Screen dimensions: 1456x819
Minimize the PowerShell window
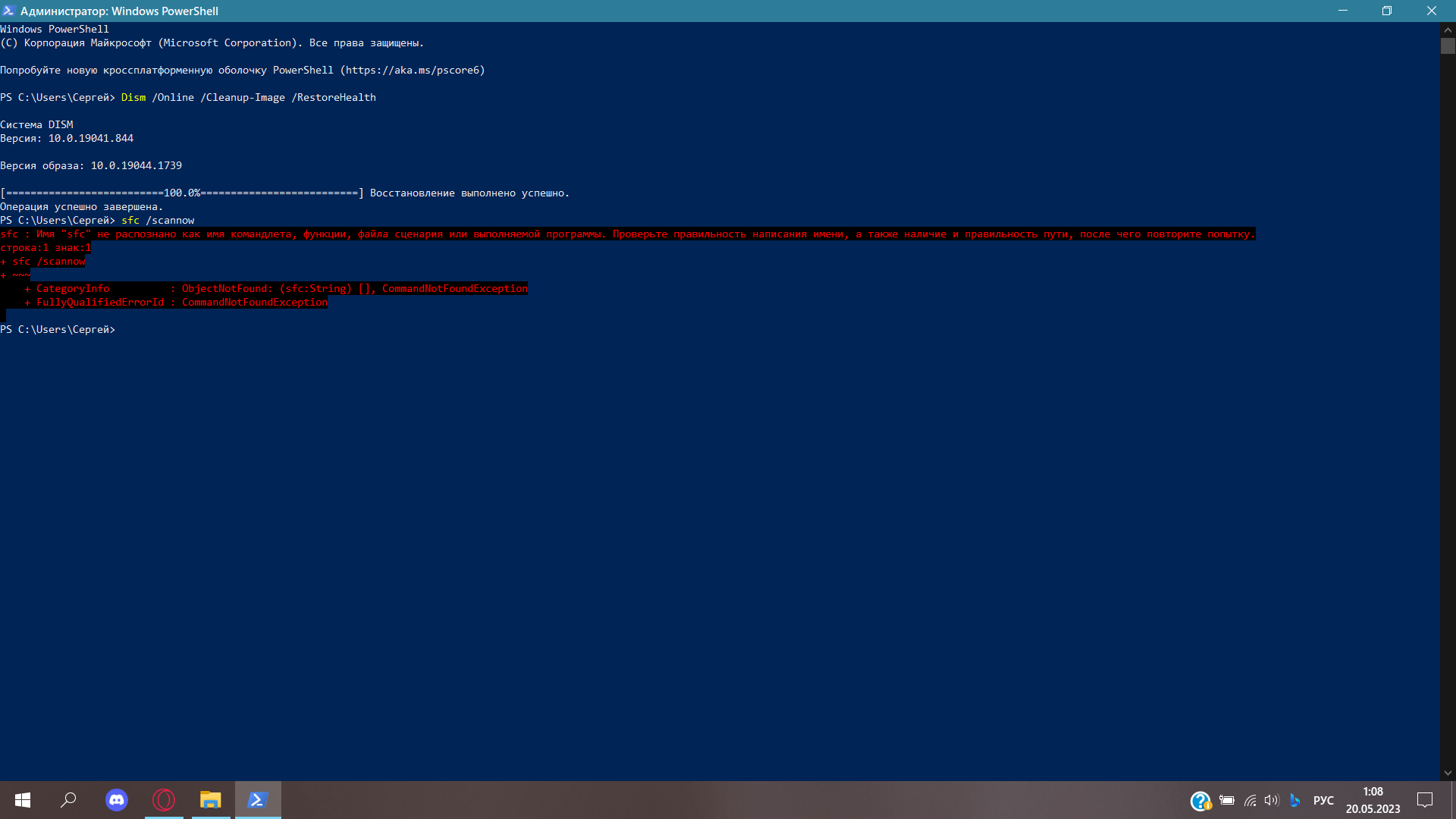pos(1343,11)
